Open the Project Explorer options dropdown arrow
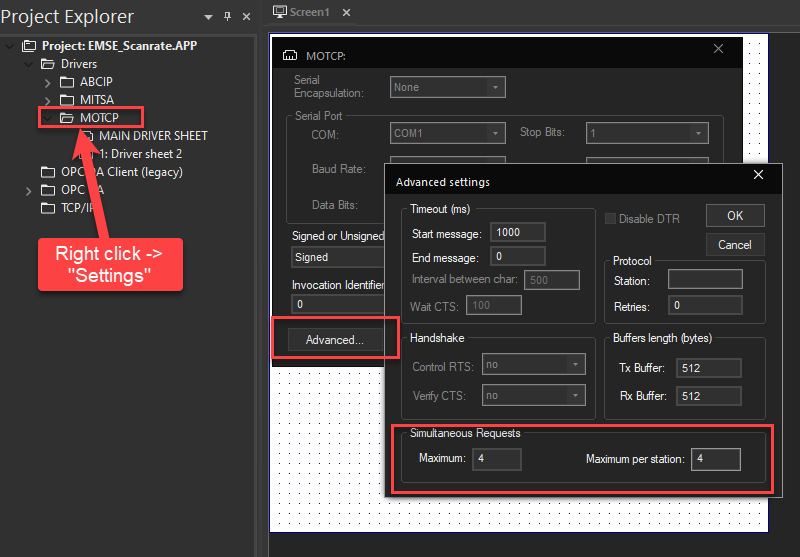 pyautogui.click(x=208, y=17)
